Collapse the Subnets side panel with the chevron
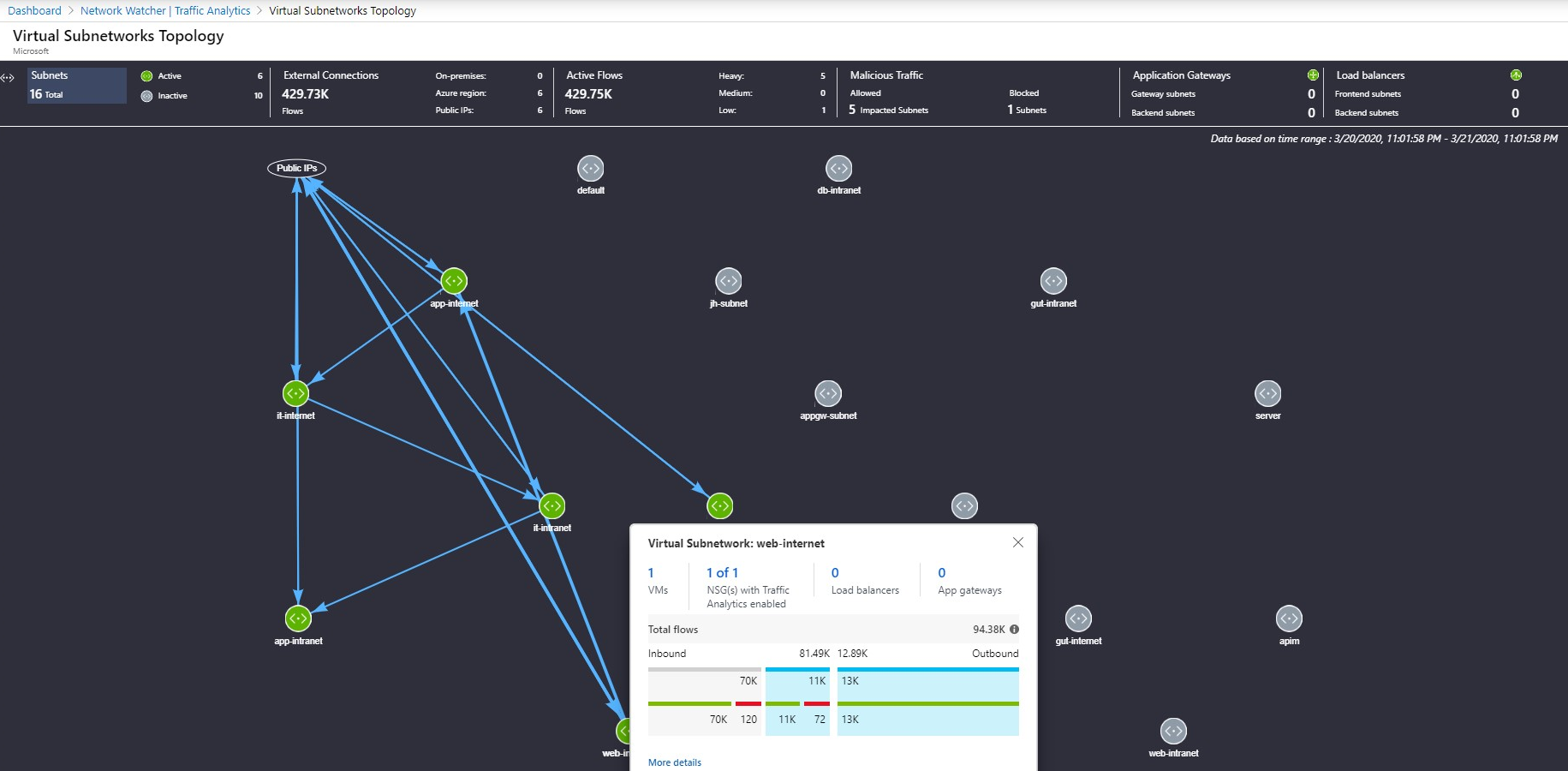 tap(9, 78)
